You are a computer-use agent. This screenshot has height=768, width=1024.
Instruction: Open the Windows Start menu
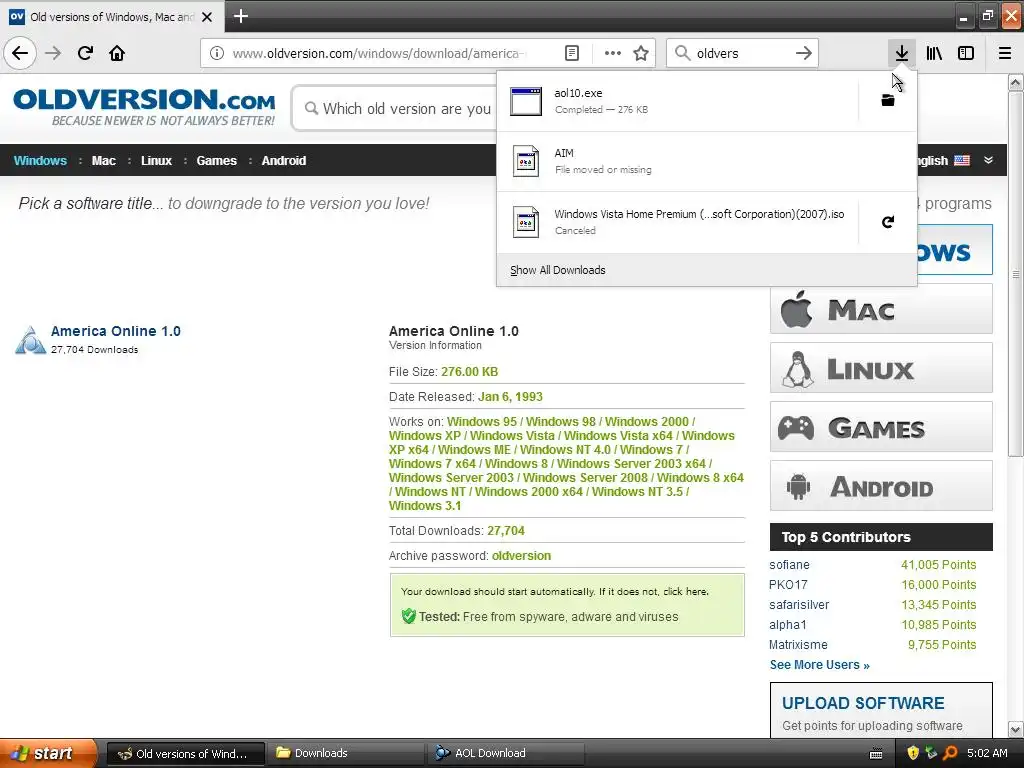click(x=48, y=753)
